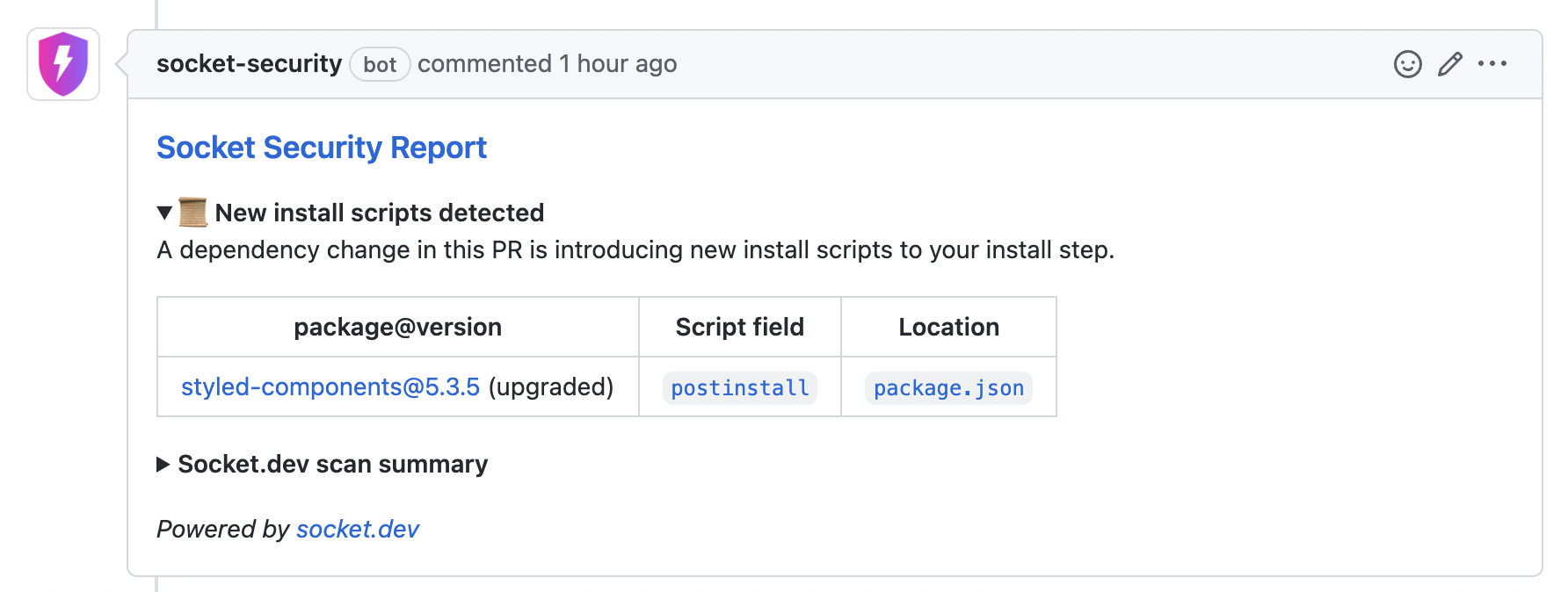Open the socket-security username profile link

[249, 64]
